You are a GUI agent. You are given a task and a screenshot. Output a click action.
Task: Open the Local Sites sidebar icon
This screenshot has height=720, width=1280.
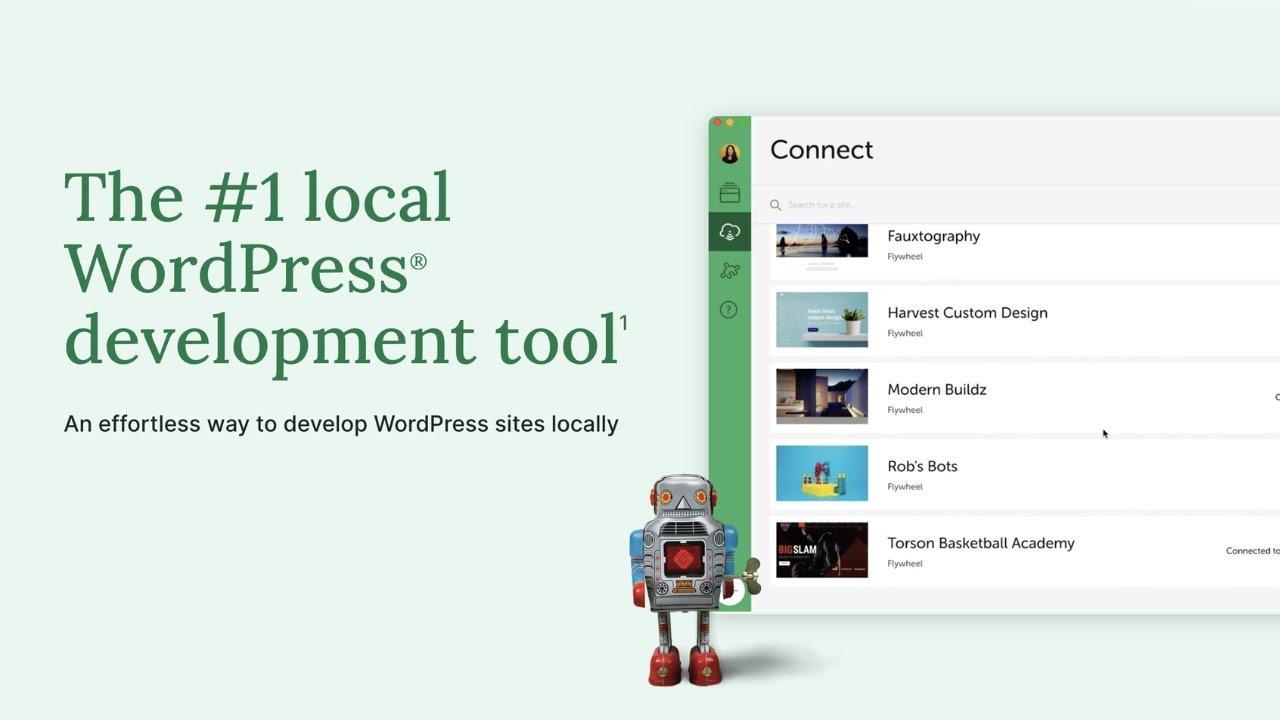click(730, 193)
